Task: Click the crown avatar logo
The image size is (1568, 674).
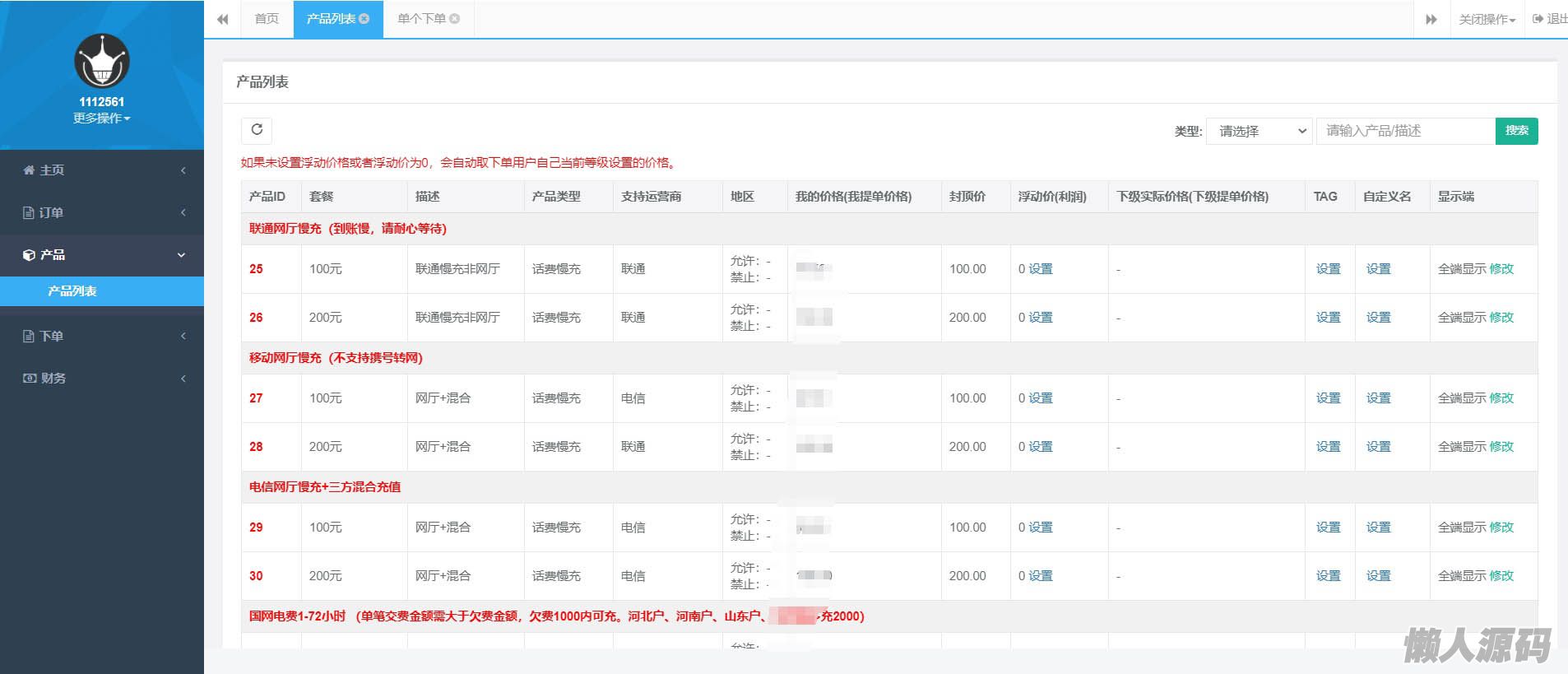Action: click(x=102, y=61)
